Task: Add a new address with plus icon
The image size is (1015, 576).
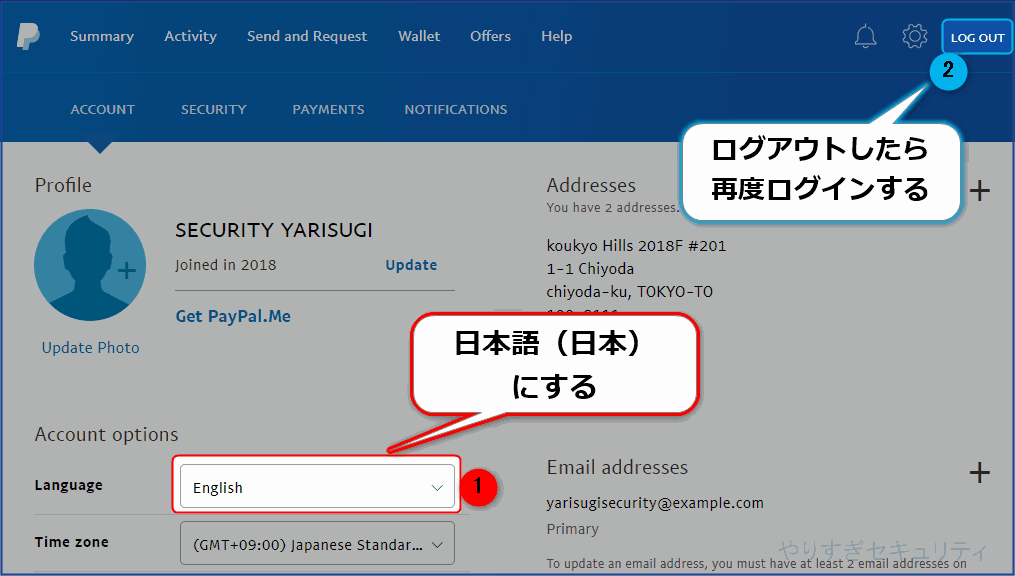Action: tap(979, 190)
